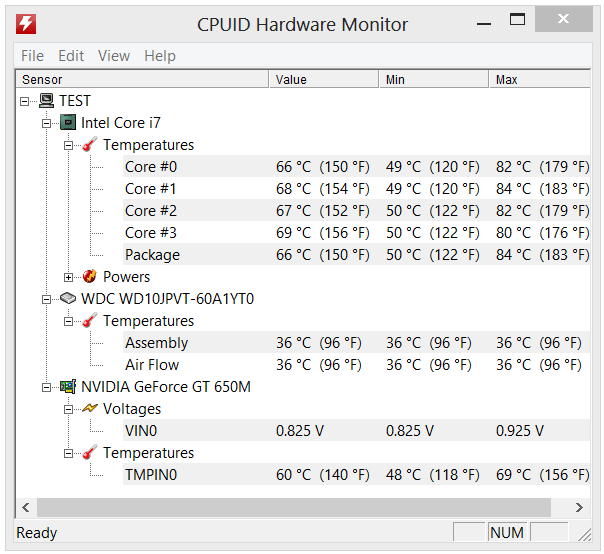Collapse the WDC WD10JPVT-60A1YT0 node
The height and width of the screenshot is (554, 604).
46,299
